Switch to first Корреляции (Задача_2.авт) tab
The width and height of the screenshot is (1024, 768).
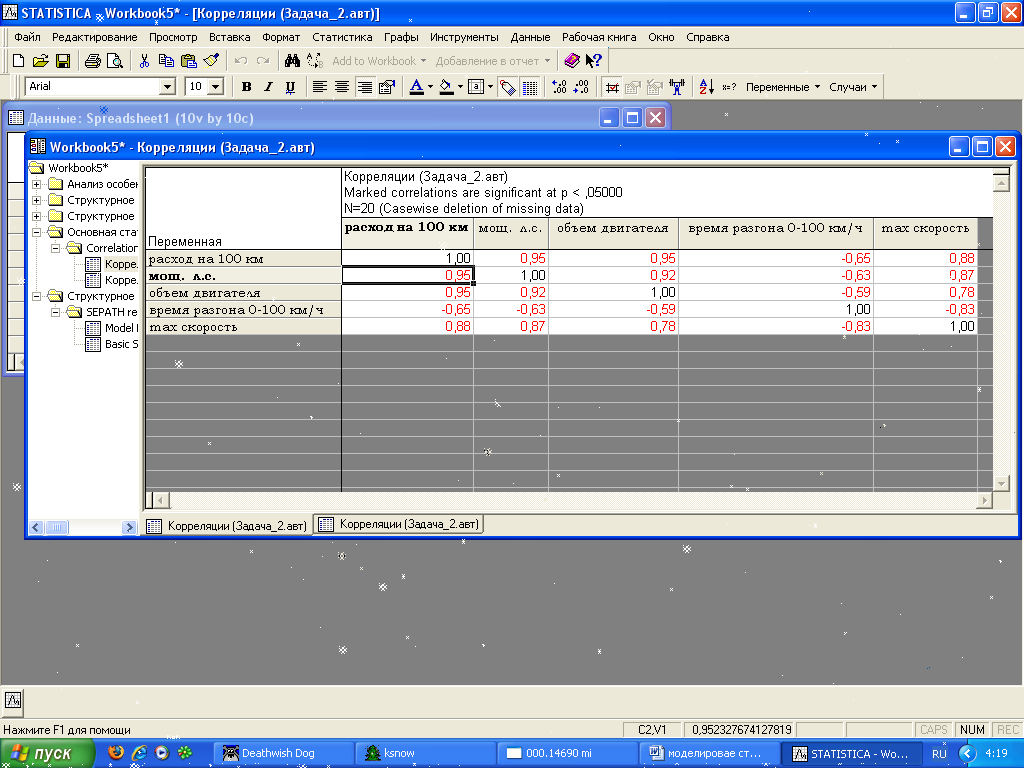coord(227,526)
